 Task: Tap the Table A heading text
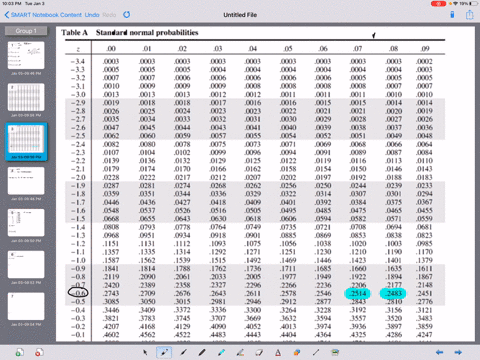coord(74,33)
